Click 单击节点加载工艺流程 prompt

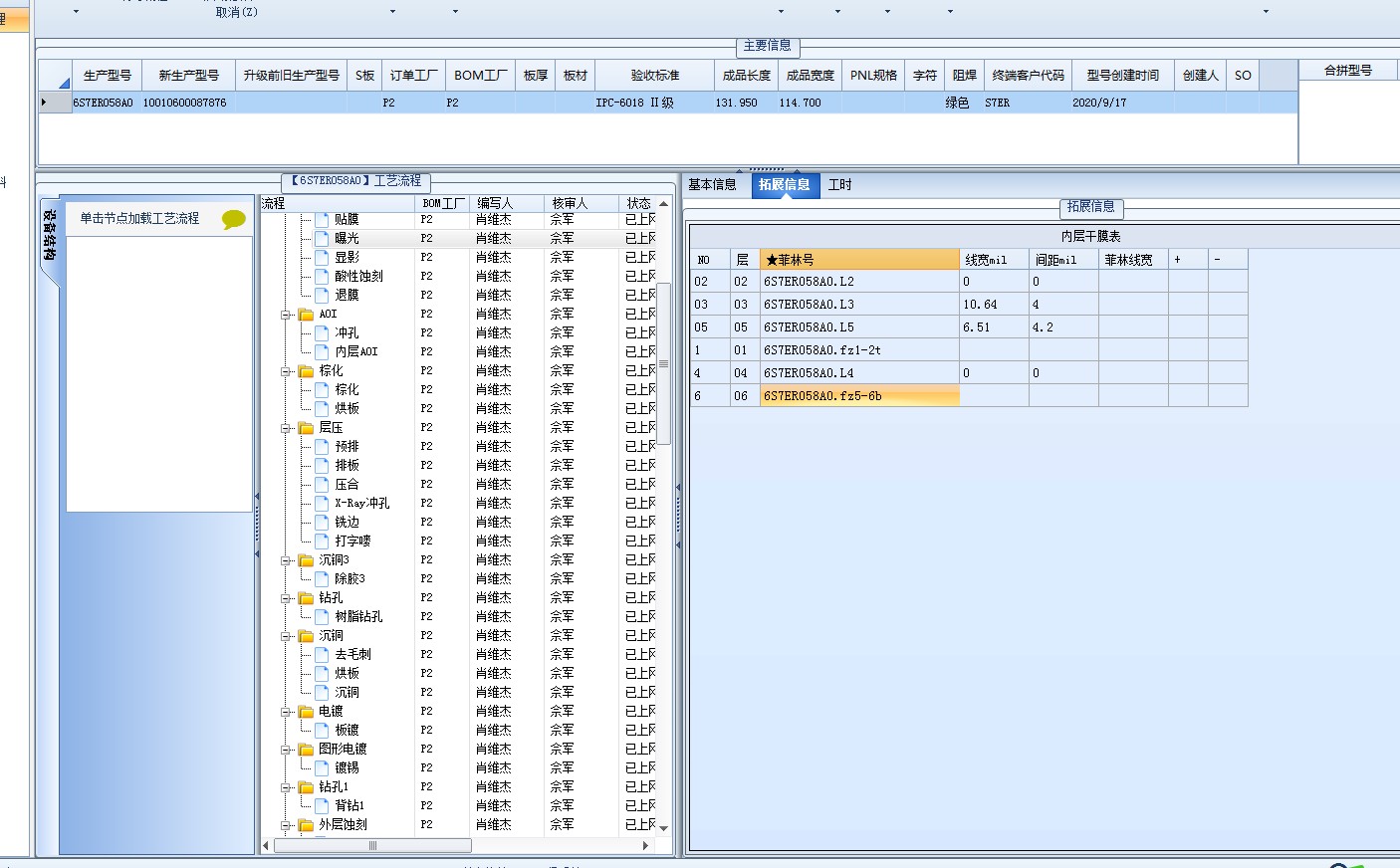tap(139, 219)
